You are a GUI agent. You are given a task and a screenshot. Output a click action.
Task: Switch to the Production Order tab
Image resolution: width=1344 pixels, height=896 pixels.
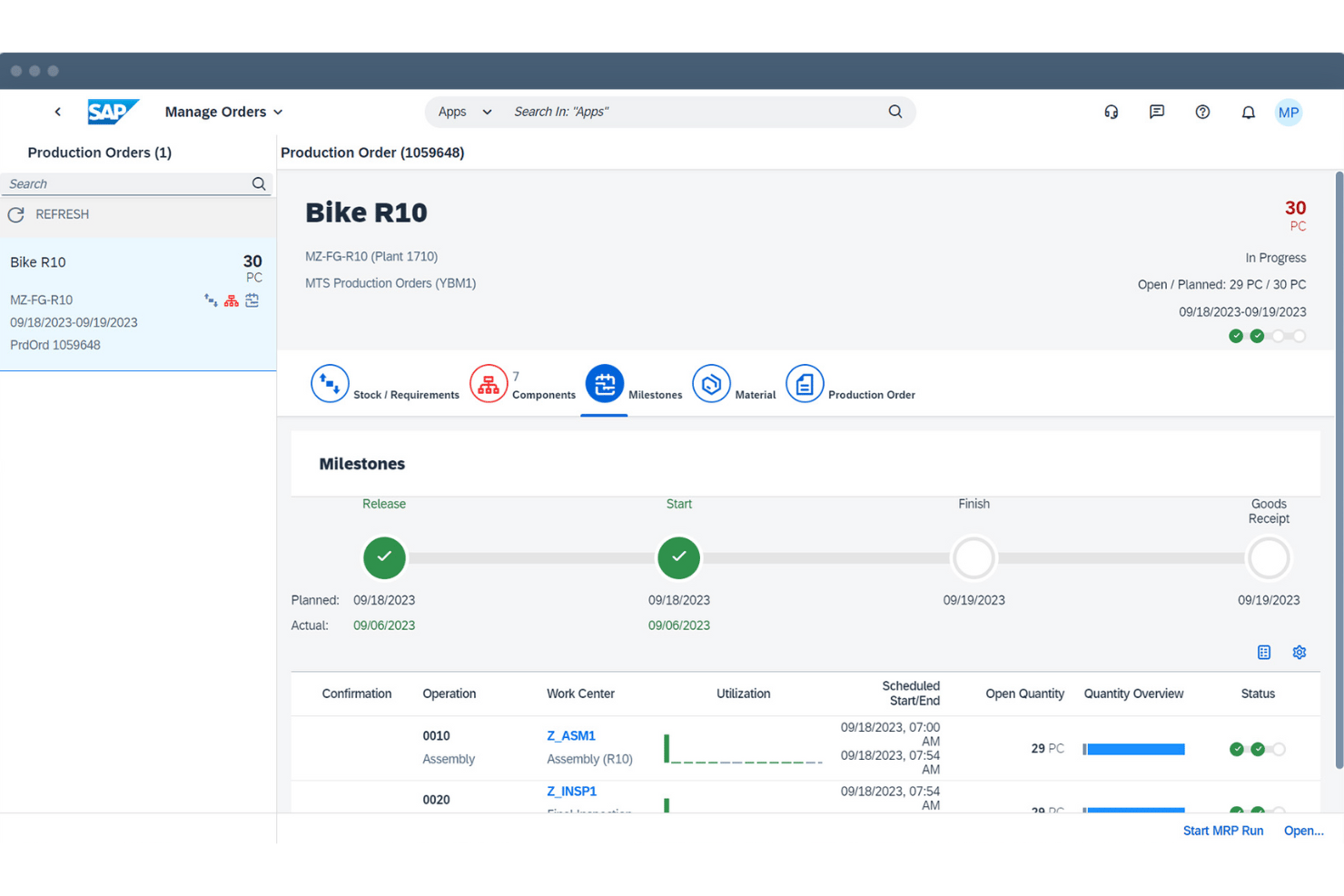(x=850, y=384)
